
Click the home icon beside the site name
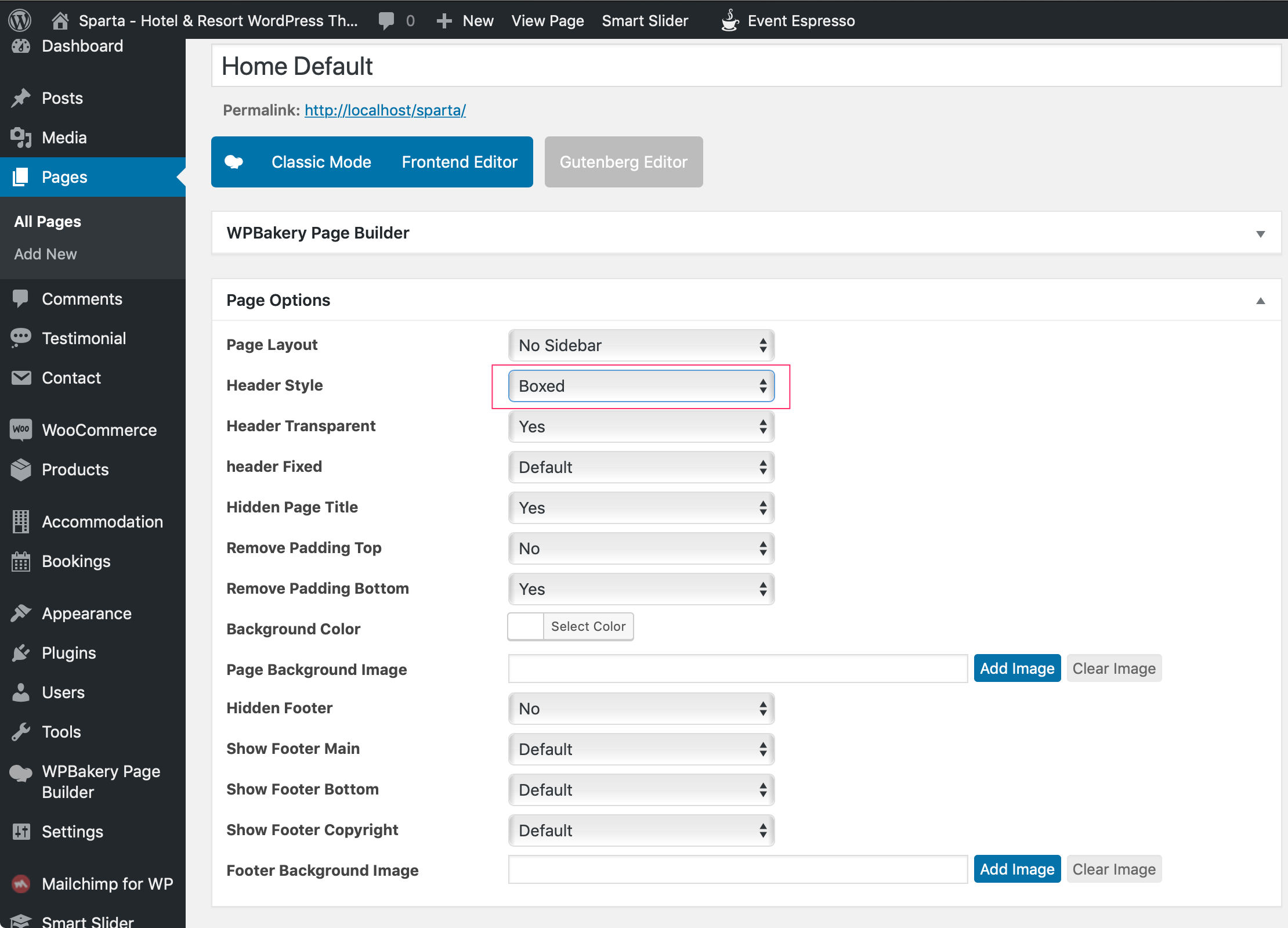[x=60, y=21]
